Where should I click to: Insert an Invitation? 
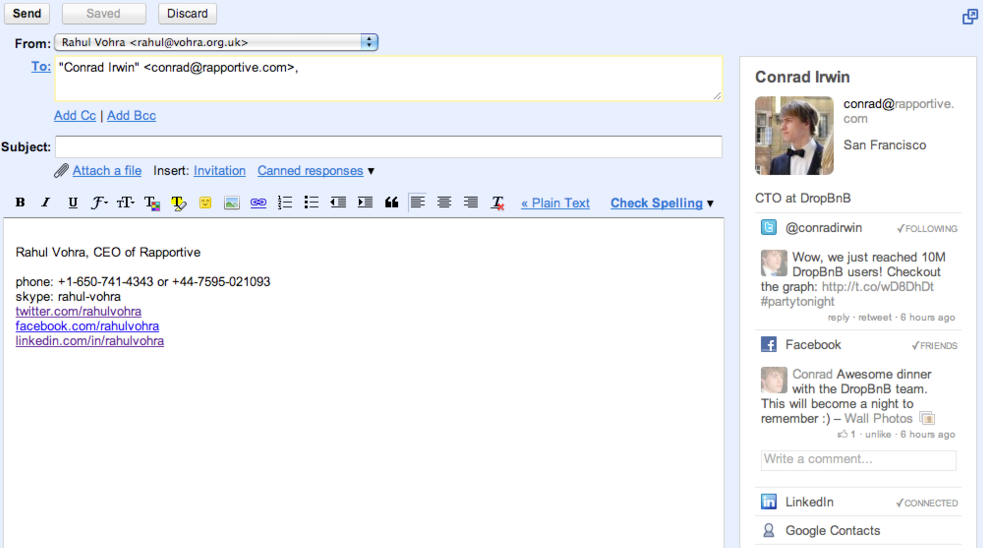coord(219,171)
